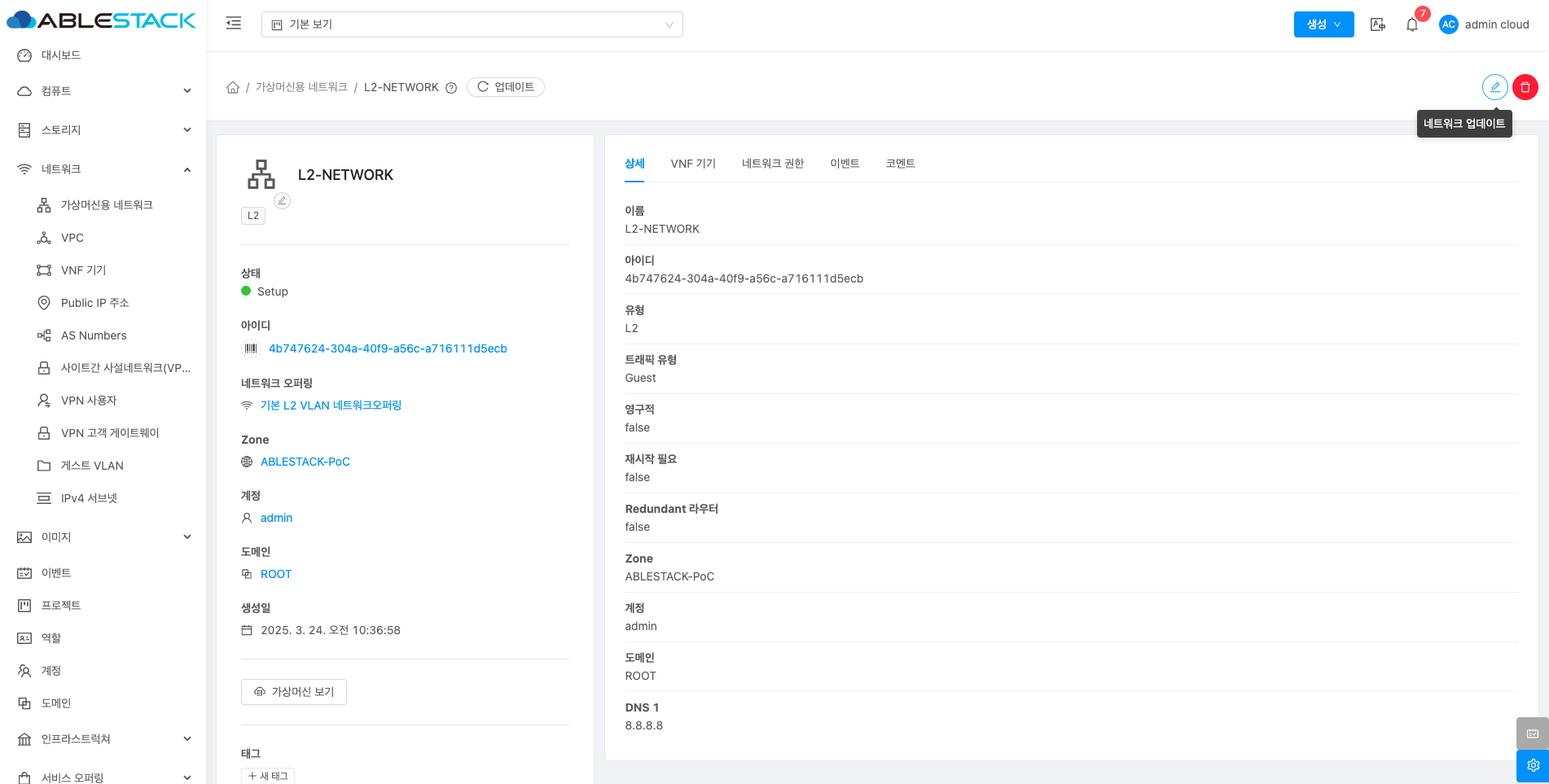Open the settings gear at bottom right

(x=1532, y=765)
